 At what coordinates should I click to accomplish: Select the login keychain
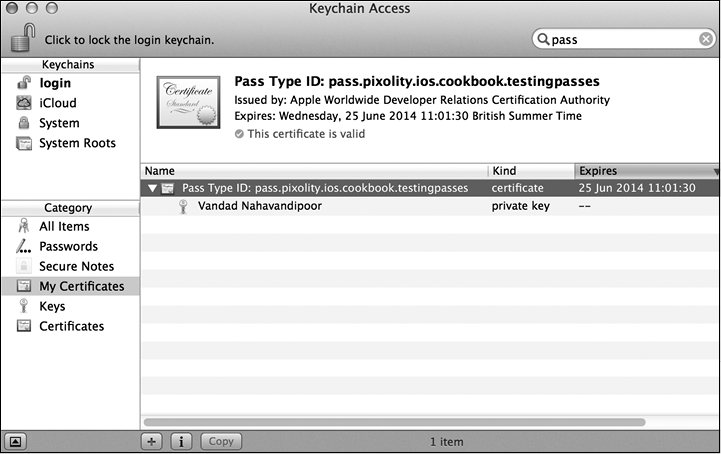coord(55,83)
